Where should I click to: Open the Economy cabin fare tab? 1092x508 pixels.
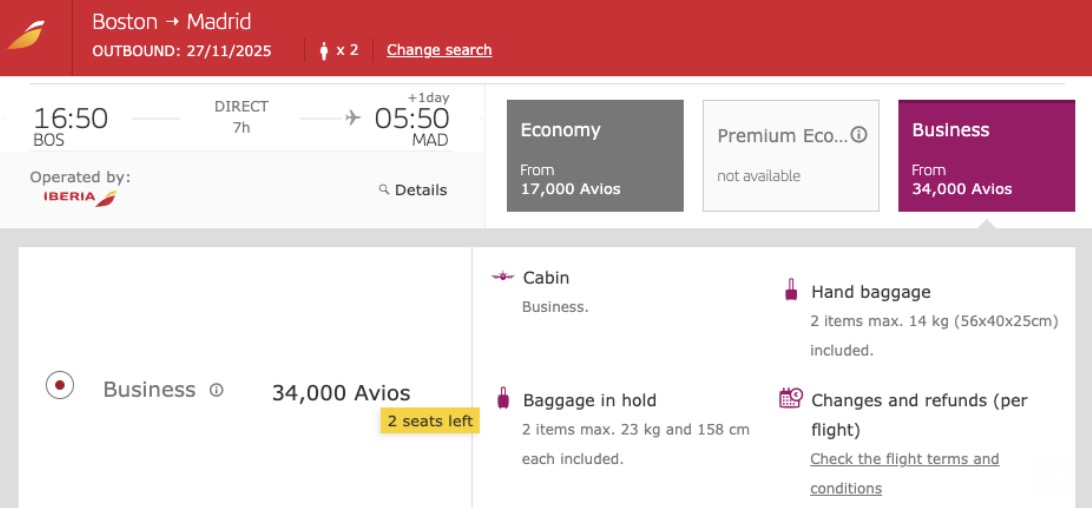click(x=595, y=155)
